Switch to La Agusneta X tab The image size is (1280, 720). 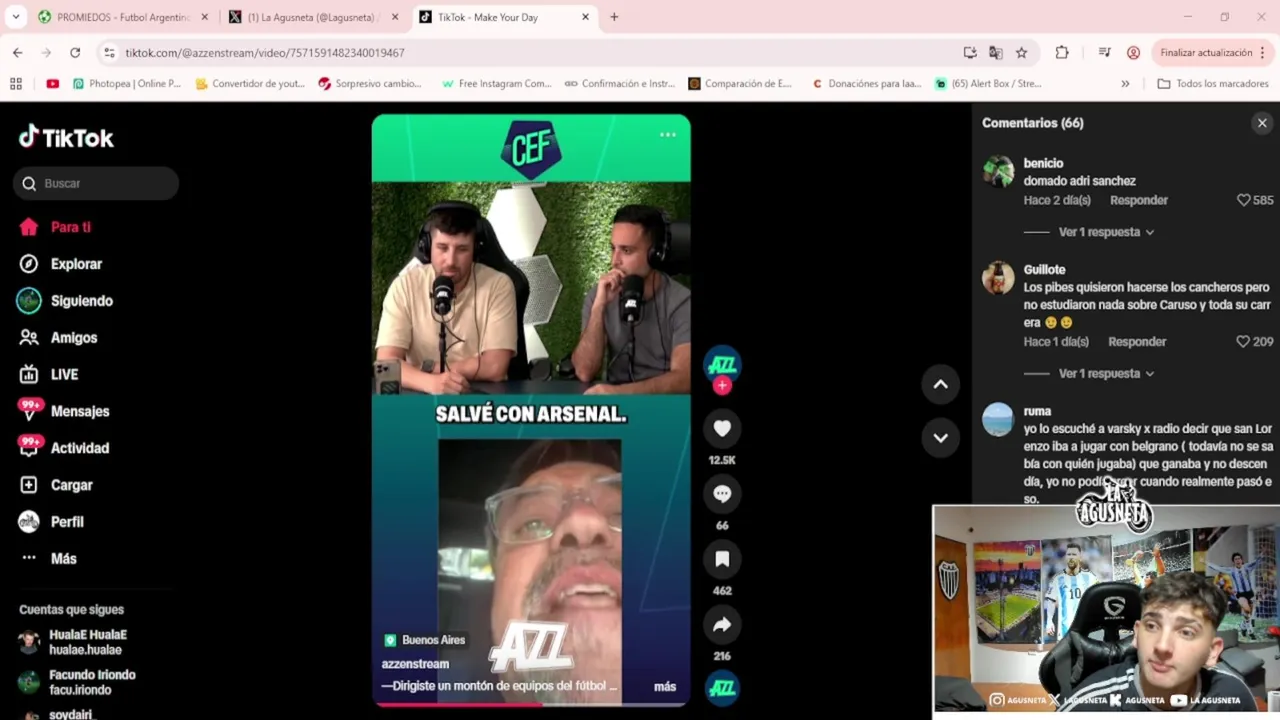[x=314, y=17]
